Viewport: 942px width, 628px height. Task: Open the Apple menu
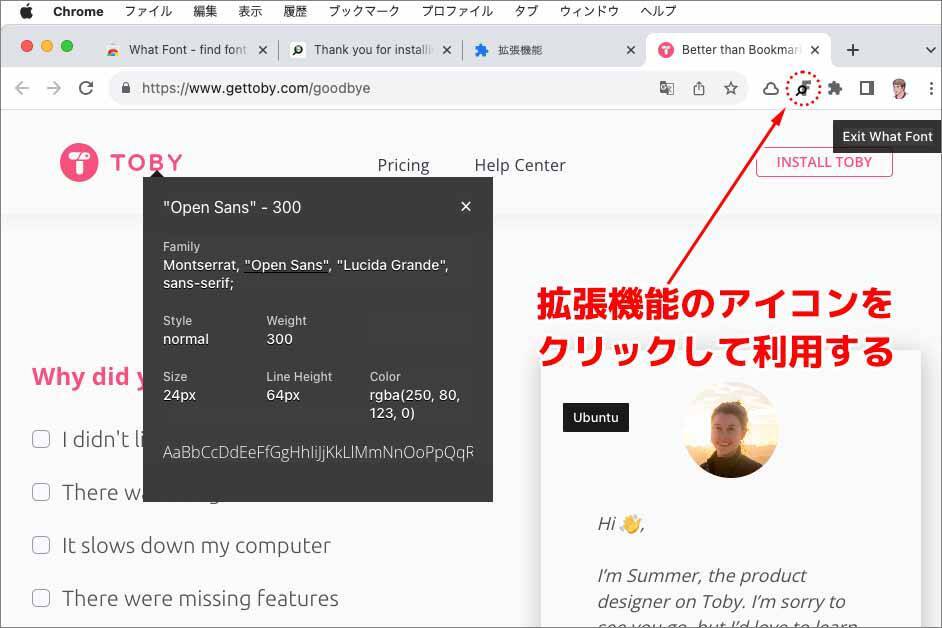pyautogui.click(x=26, y=11)
